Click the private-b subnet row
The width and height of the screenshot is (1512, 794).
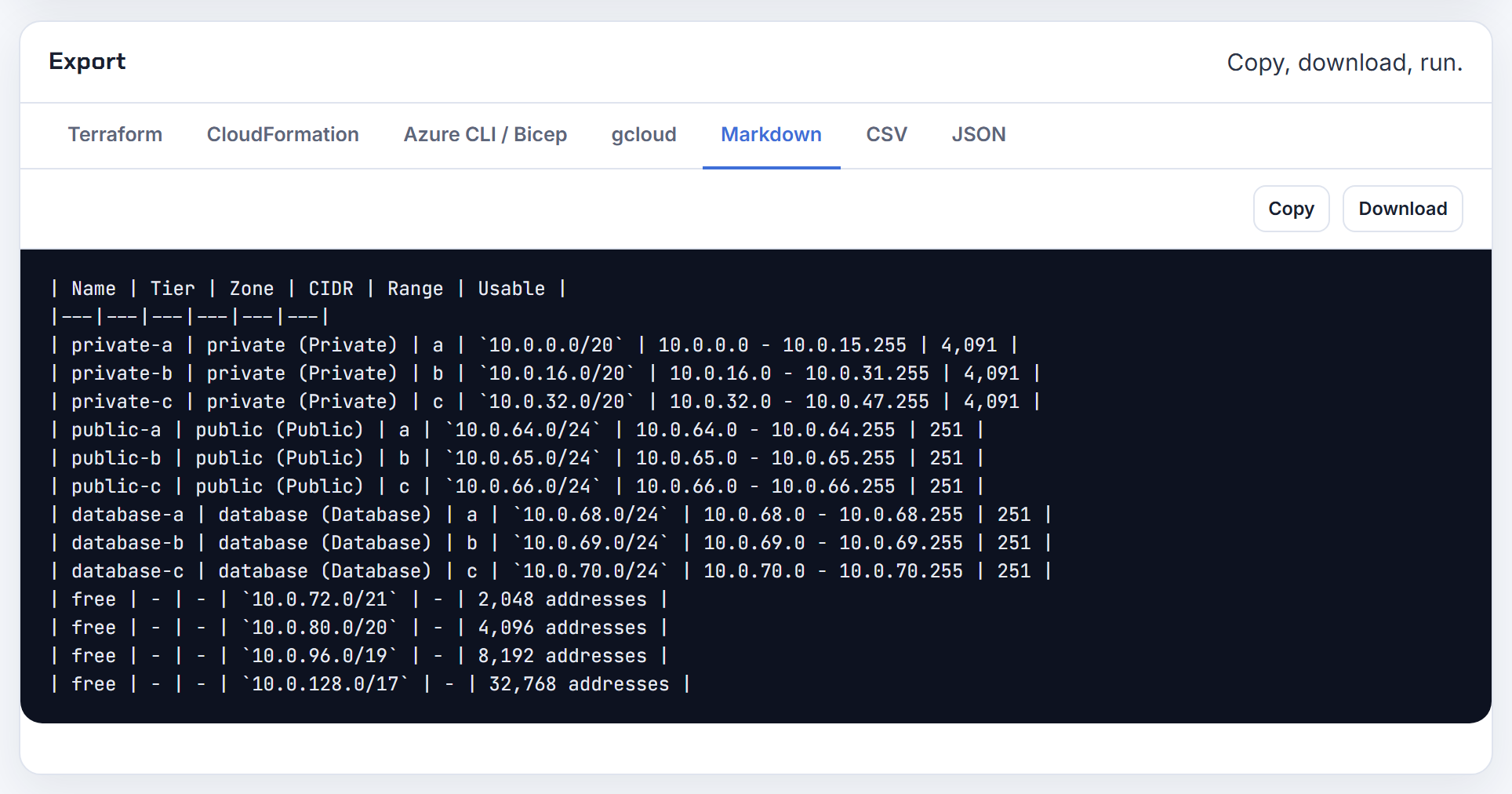tap(546, 373)
